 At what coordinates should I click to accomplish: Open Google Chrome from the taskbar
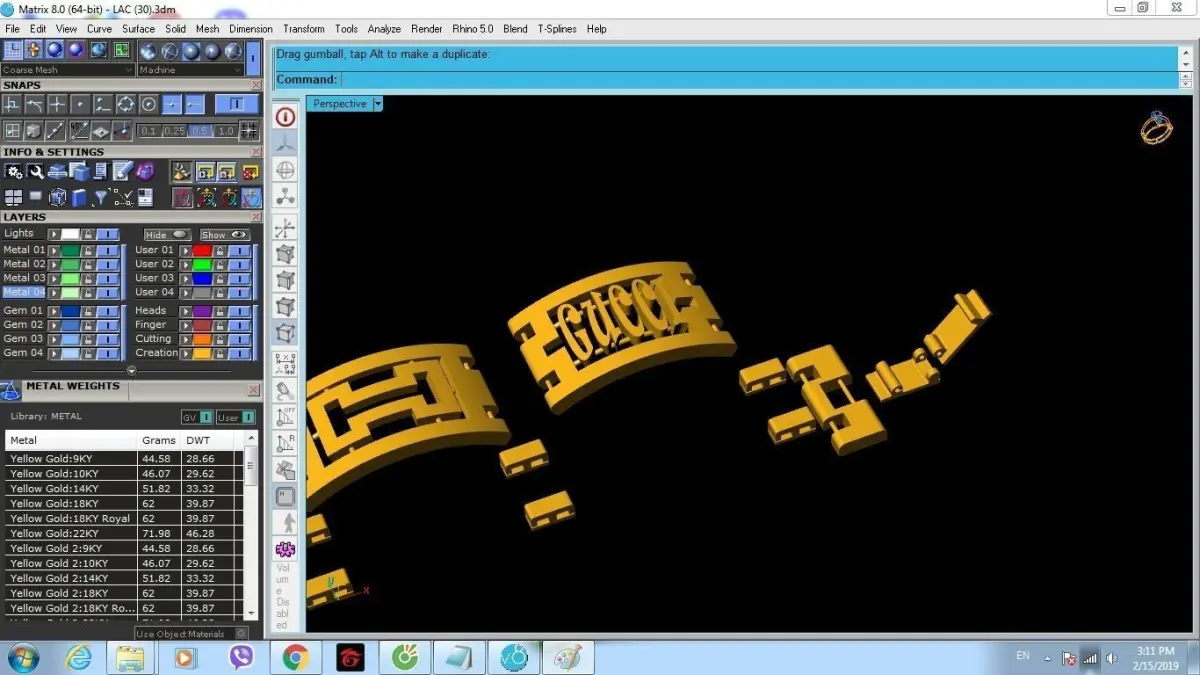(294, 657)
